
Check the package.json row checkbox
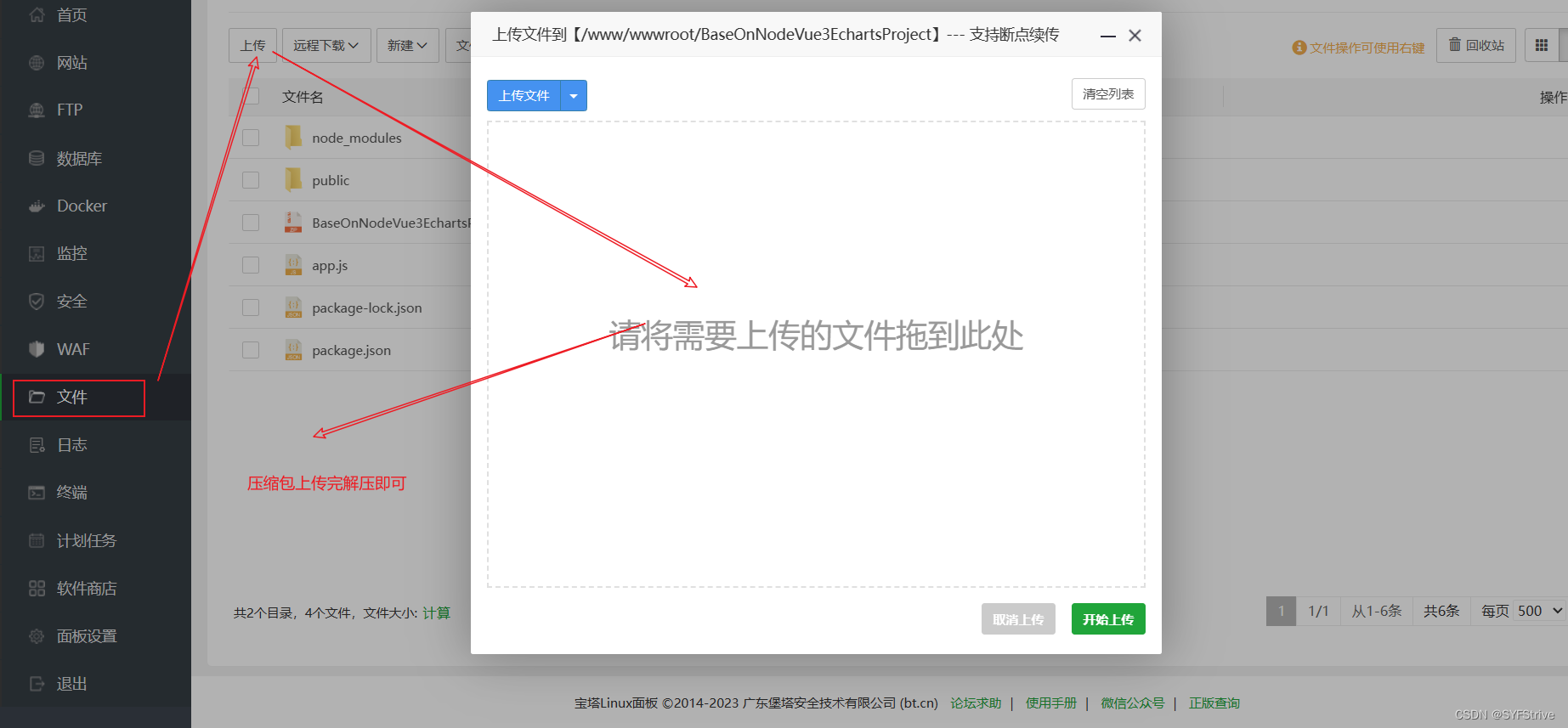tap(251, 350)
